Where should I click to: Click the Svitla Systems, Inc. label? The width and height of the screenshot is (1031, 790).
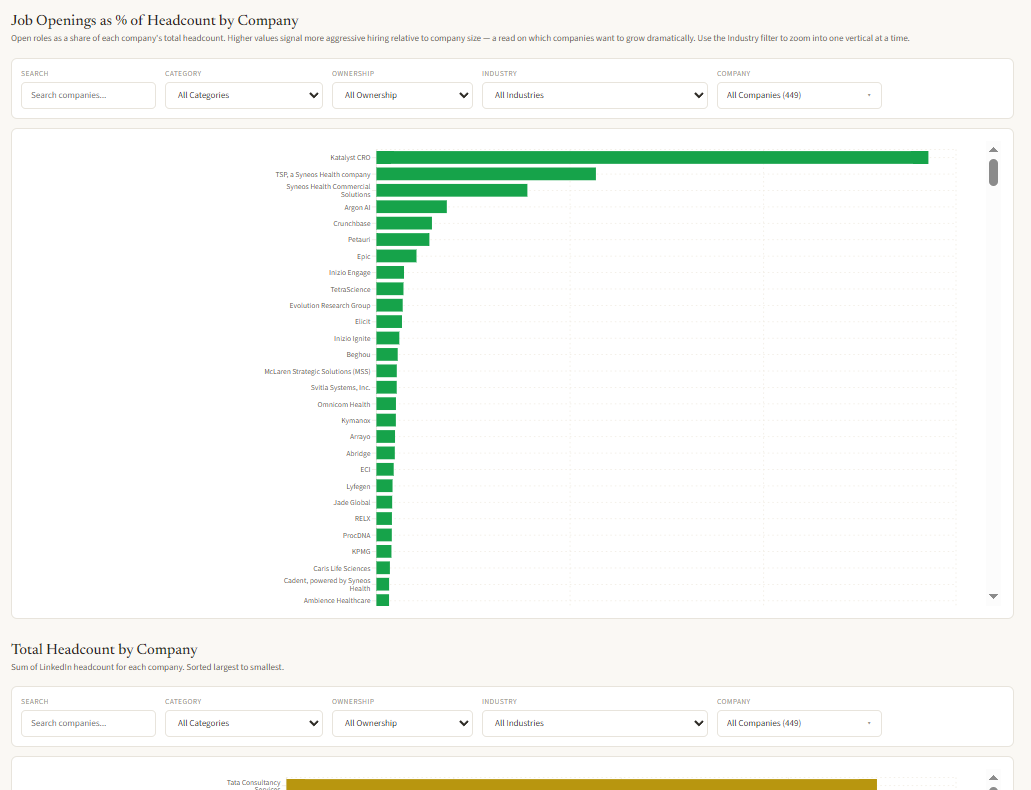pyautogui.click(x=341, y=387)
